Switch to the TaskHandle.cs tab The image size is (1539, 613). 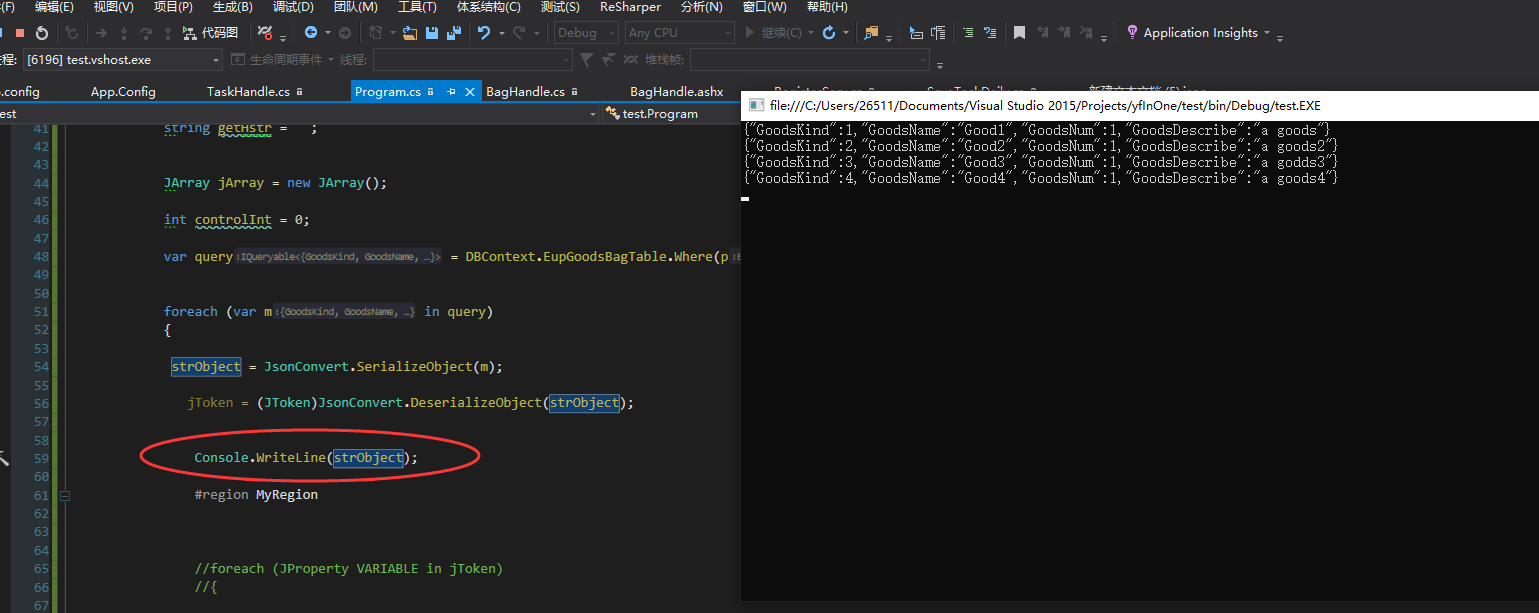(248, 91)
